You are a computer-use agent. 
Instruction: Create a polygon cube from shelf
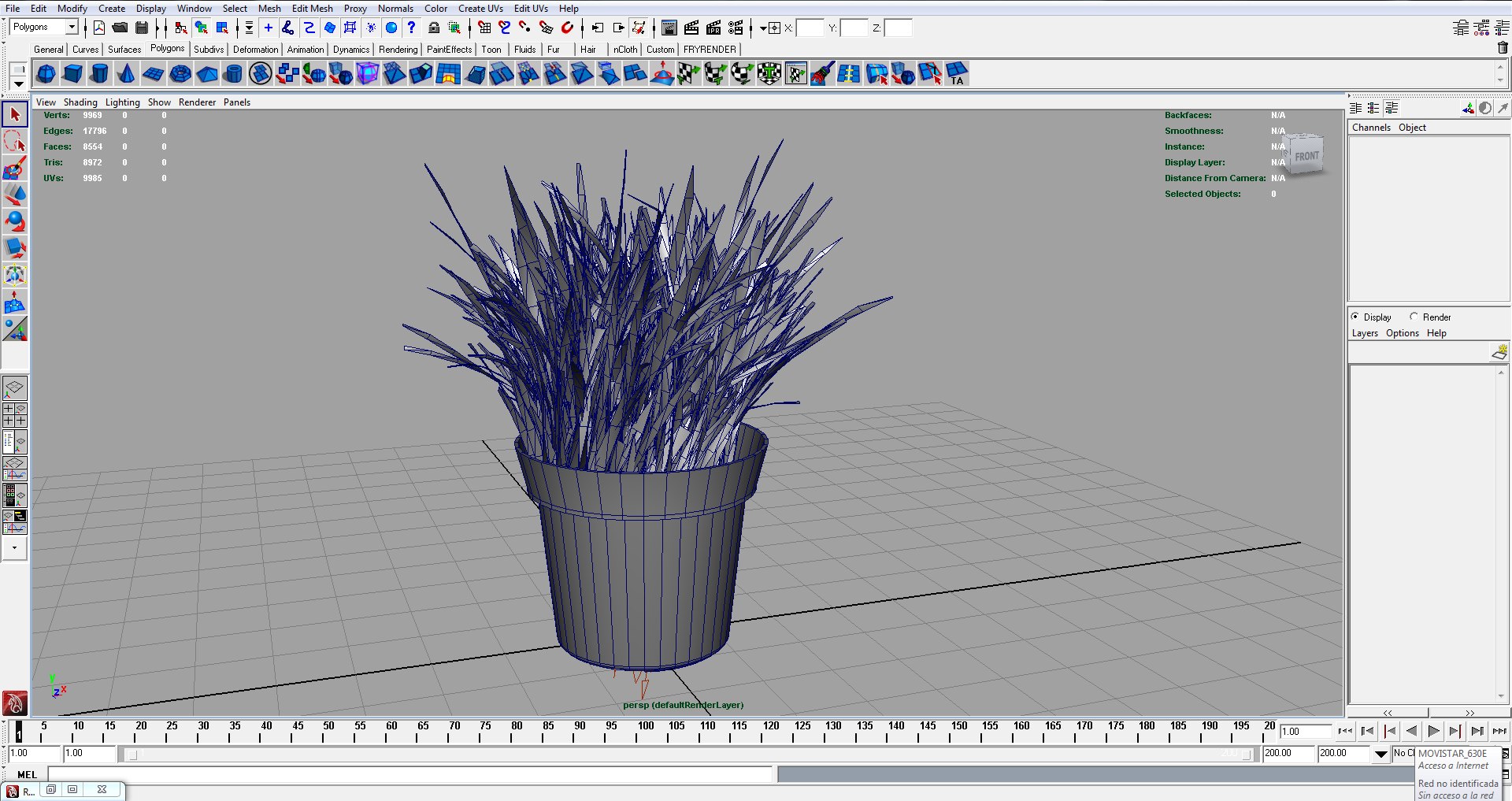72,74
